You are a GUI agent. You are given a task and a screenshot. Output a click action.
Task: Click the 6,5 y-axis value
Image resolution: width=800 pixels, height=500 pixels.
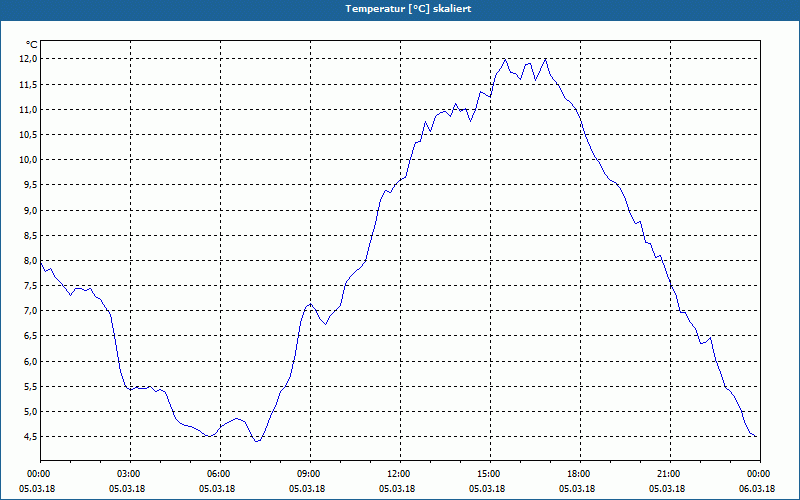tap(30, 336)
